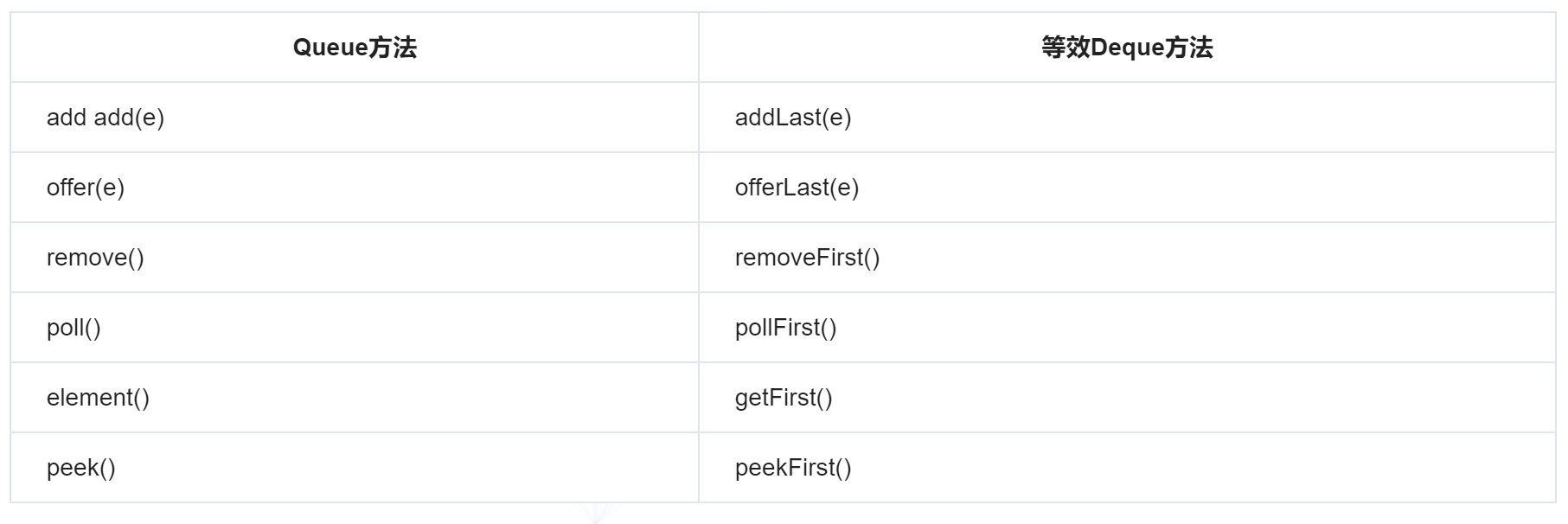Select the add add(e) cell

click(355, 118)
